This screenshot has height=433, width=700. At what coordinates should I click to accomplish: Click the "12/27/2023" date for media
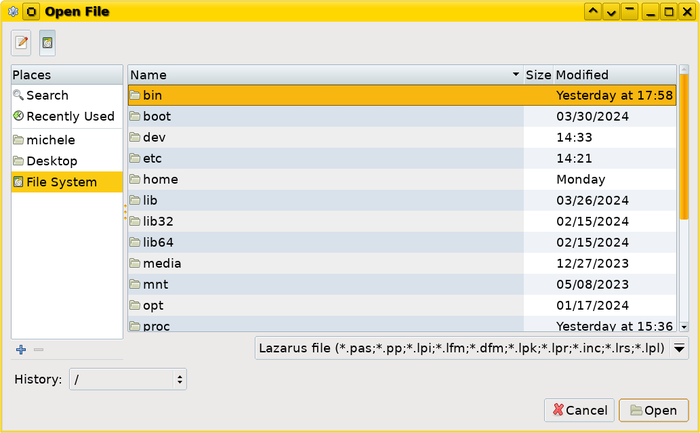coord(592,263)
